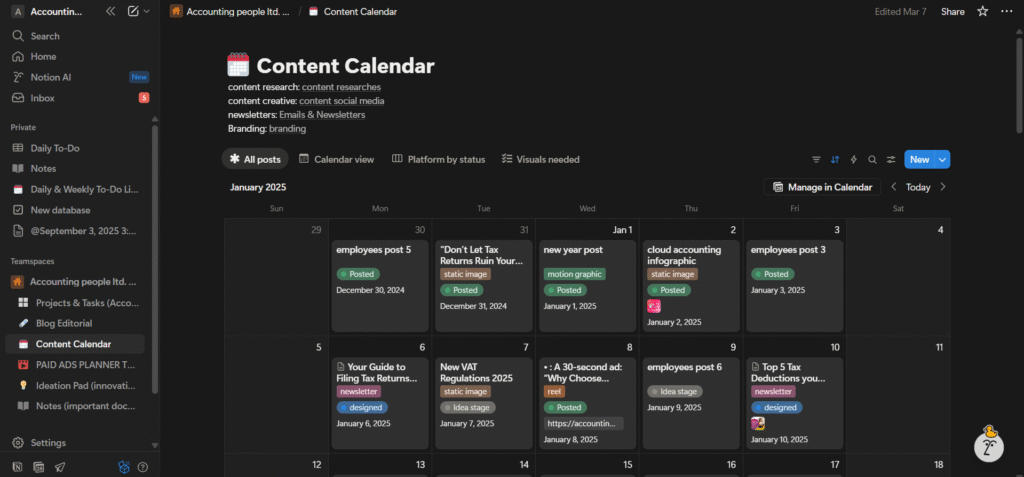This screenshot has height=477, width=1024.
Task: Go to previous month with left chevron
Action: (893, 187)
